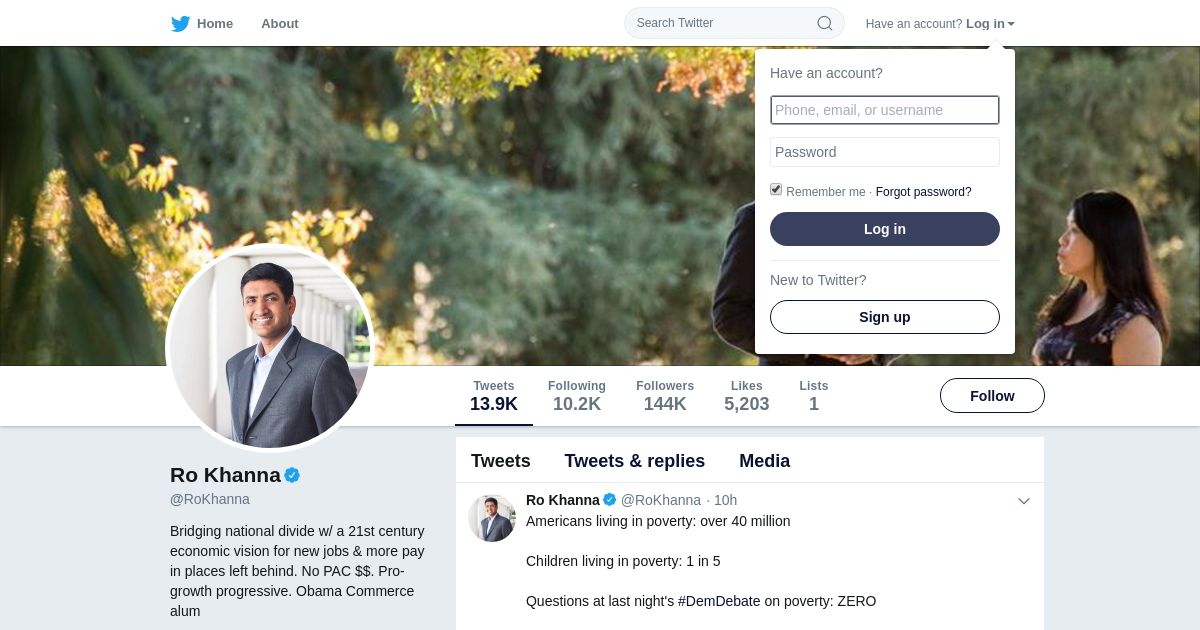Open the #DemDebate hashtag link
Screen dimensions: 1200x630
(x=720, y=601)
